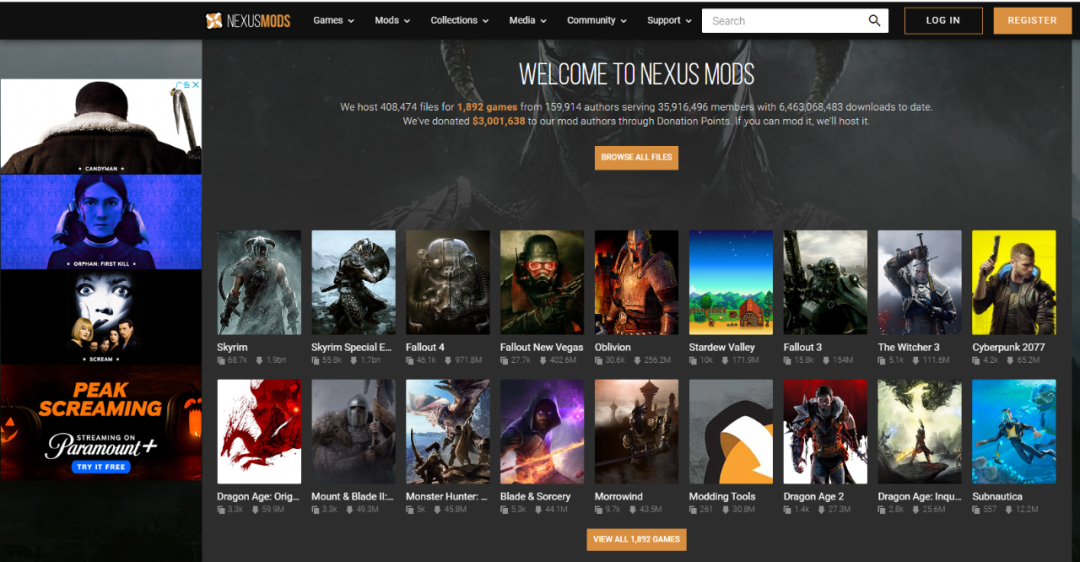The image size is (1080, 562).
Task: Open Dragon Age: Origins cover image
Action: [259, 432]
